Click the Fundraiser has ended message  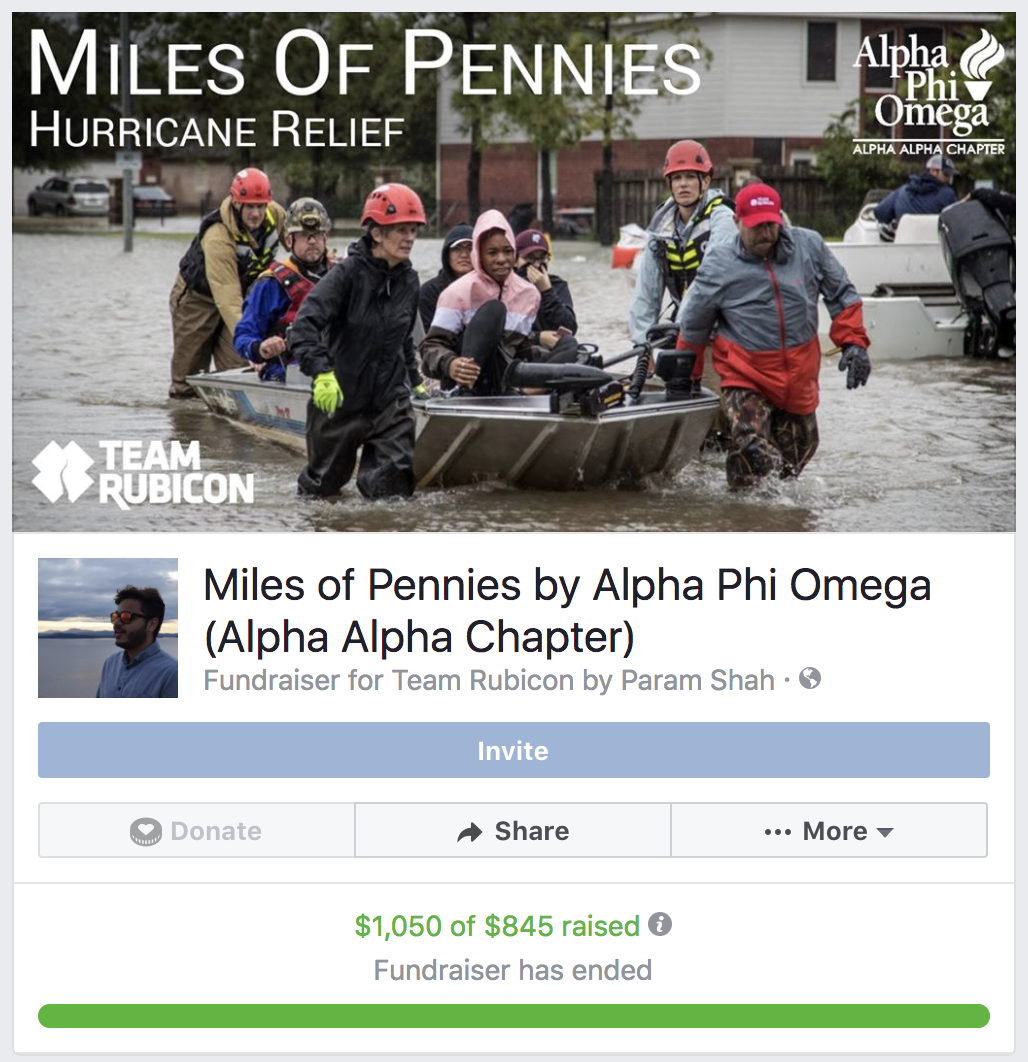[513, 970]
